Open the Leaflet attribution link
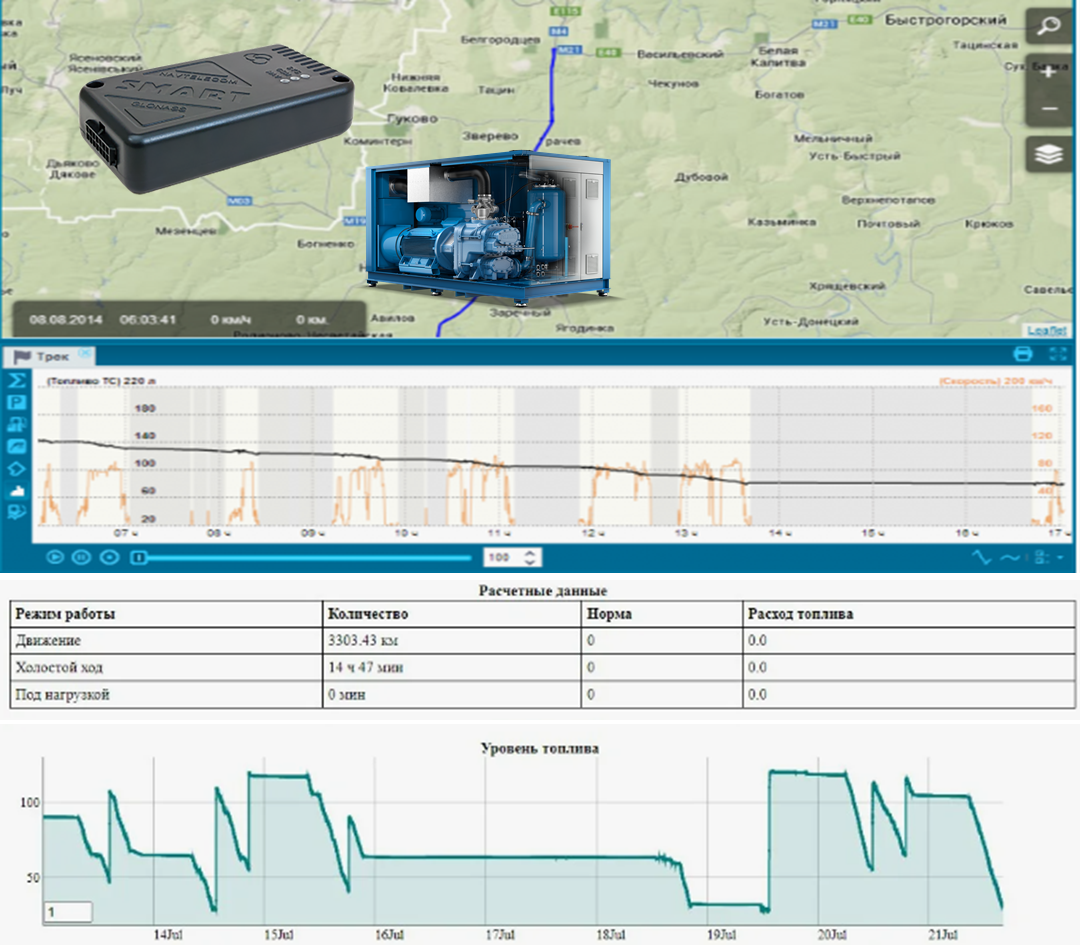This screenshot has width=1080, height=945. click(1046, 330)
